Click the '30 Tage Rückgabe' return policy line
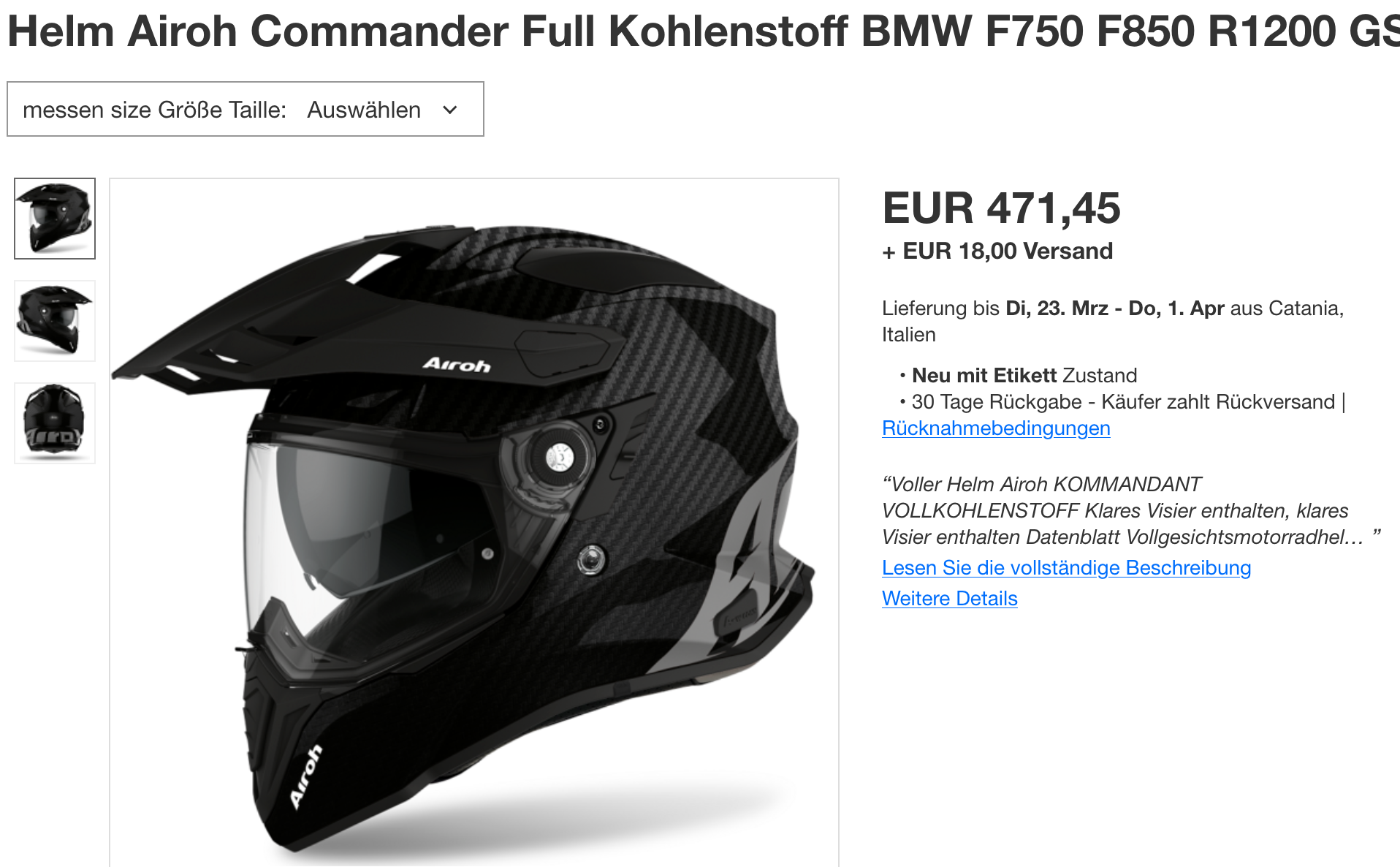 (x=997, y=402)
